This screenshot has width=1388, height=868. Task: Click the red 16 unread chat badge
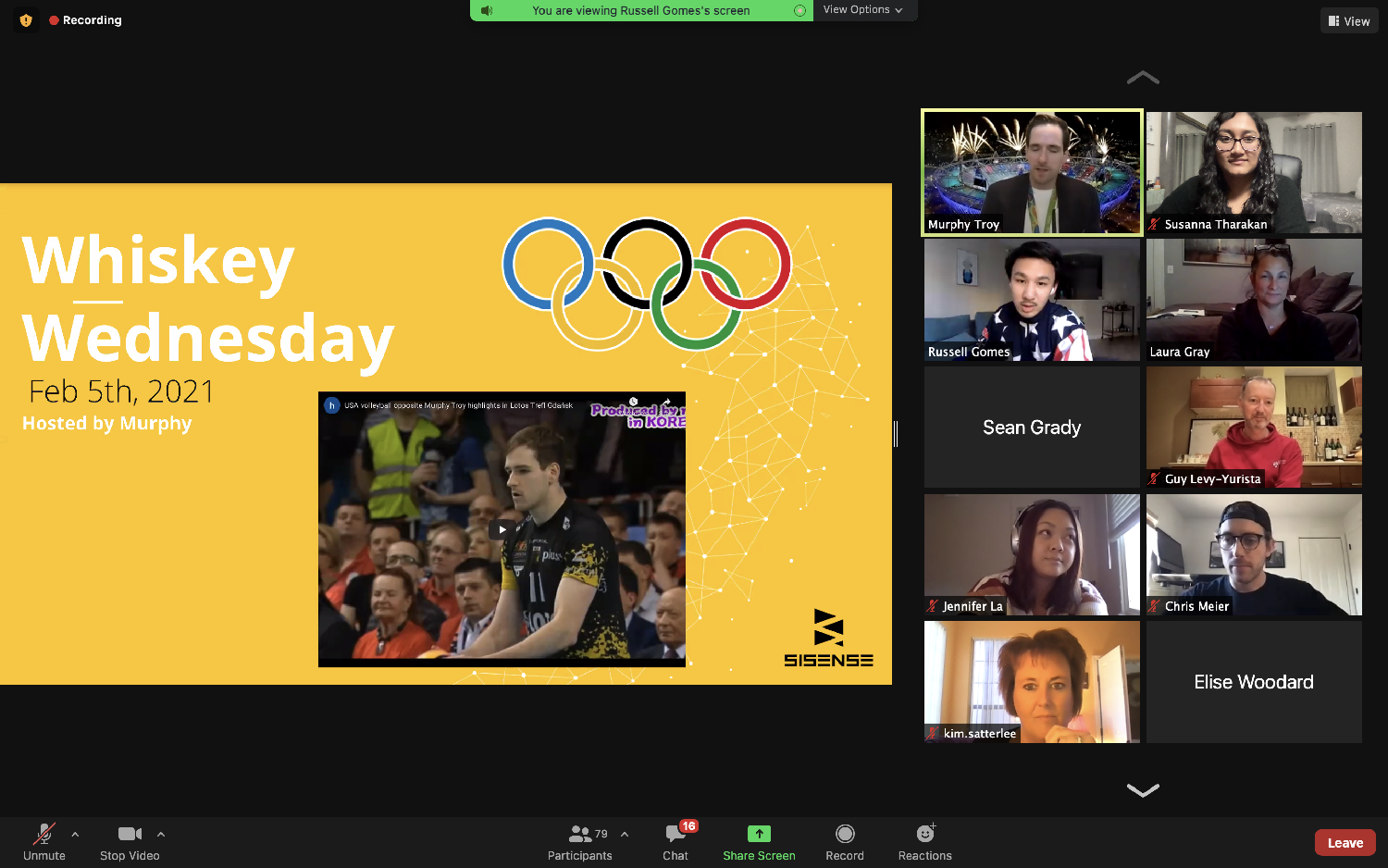[688, 826]
